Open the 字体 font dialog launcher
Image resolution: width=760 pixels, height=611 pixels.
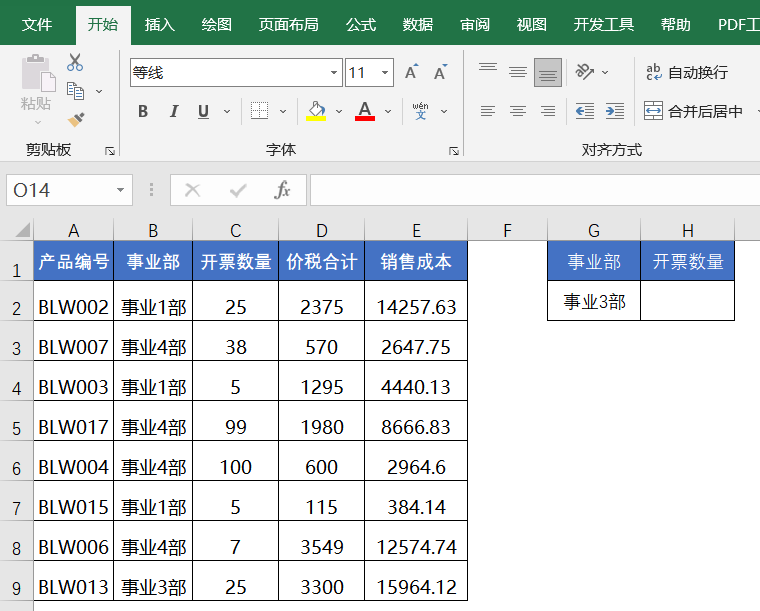(454, 151)
